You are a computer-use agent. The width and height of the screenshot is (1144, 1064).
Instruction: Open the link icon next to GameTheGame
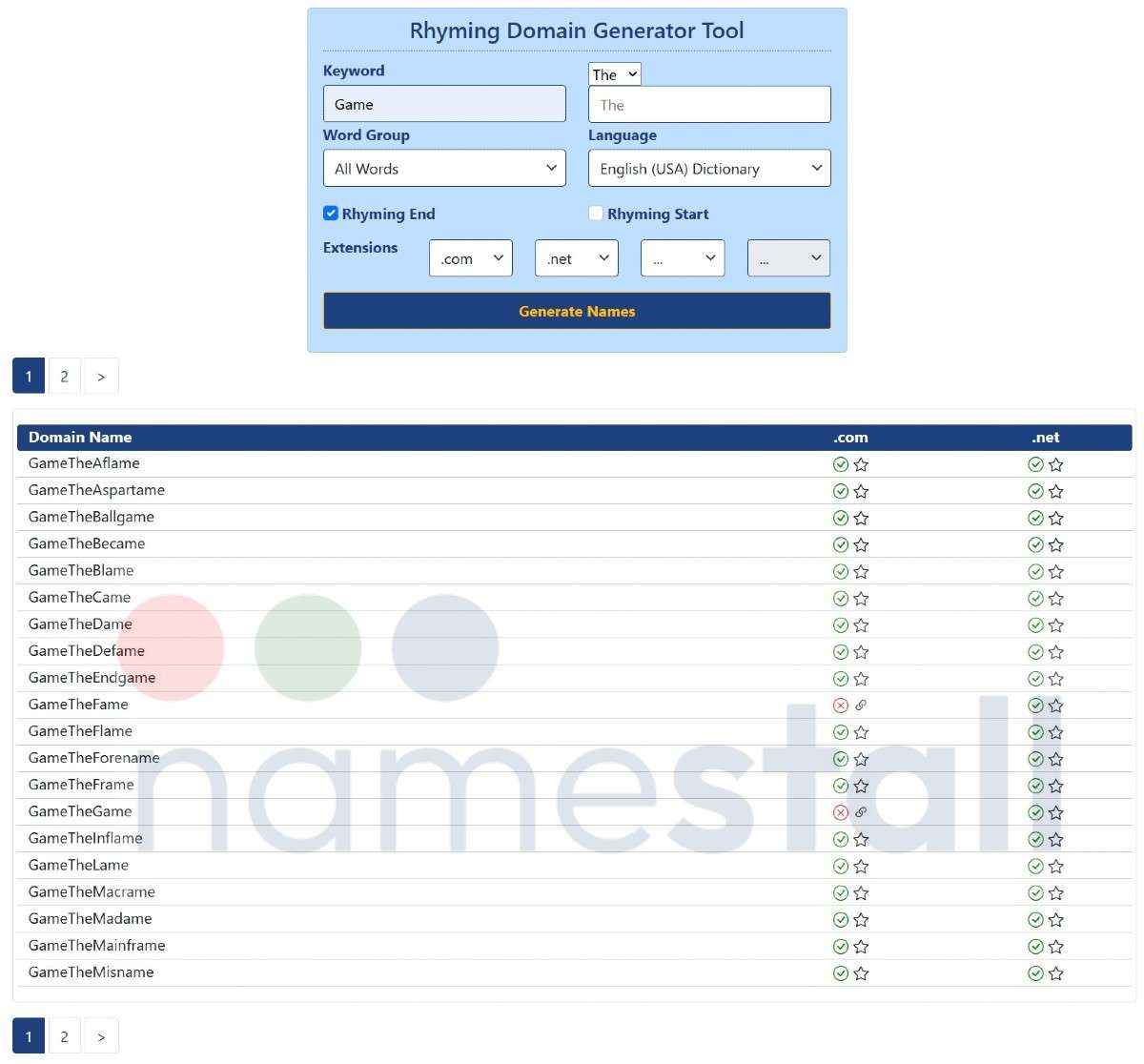point(861,812)
